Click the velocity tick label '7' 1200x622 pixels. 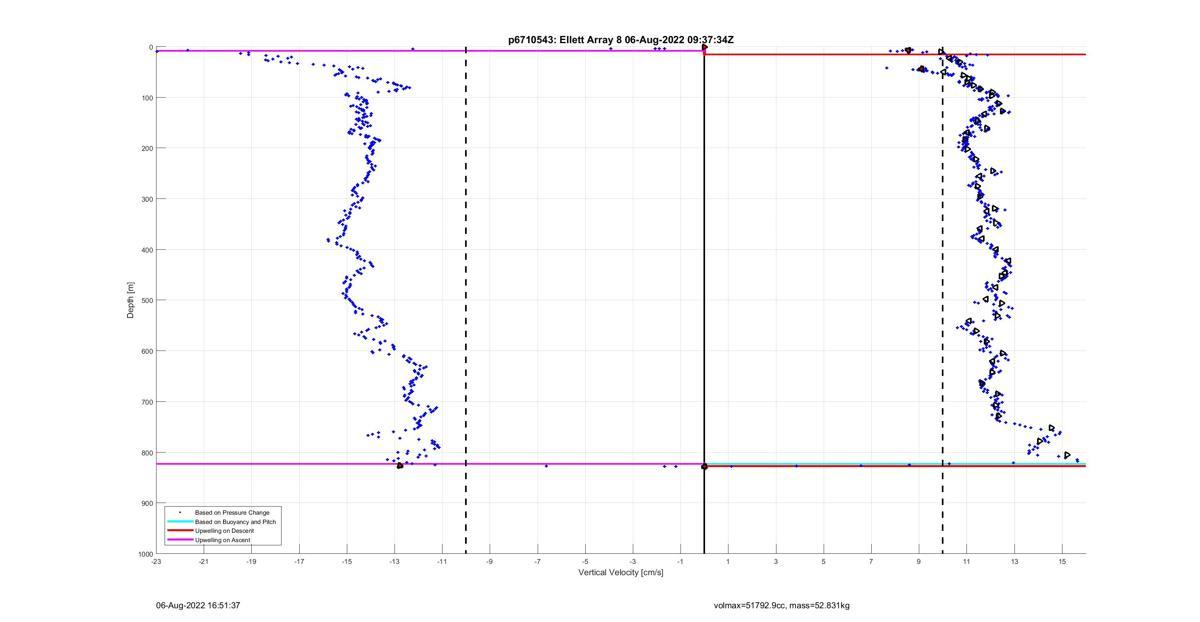coord(871,562)
